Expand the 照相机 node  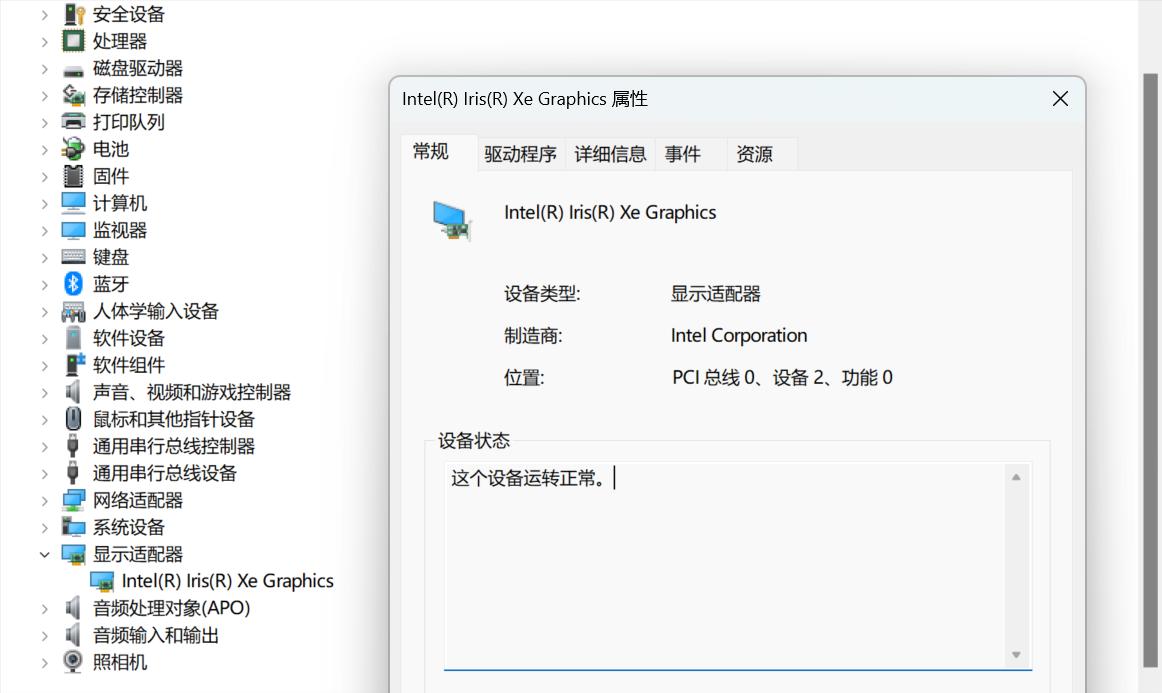pyautogui.click(x=44, y=663)
